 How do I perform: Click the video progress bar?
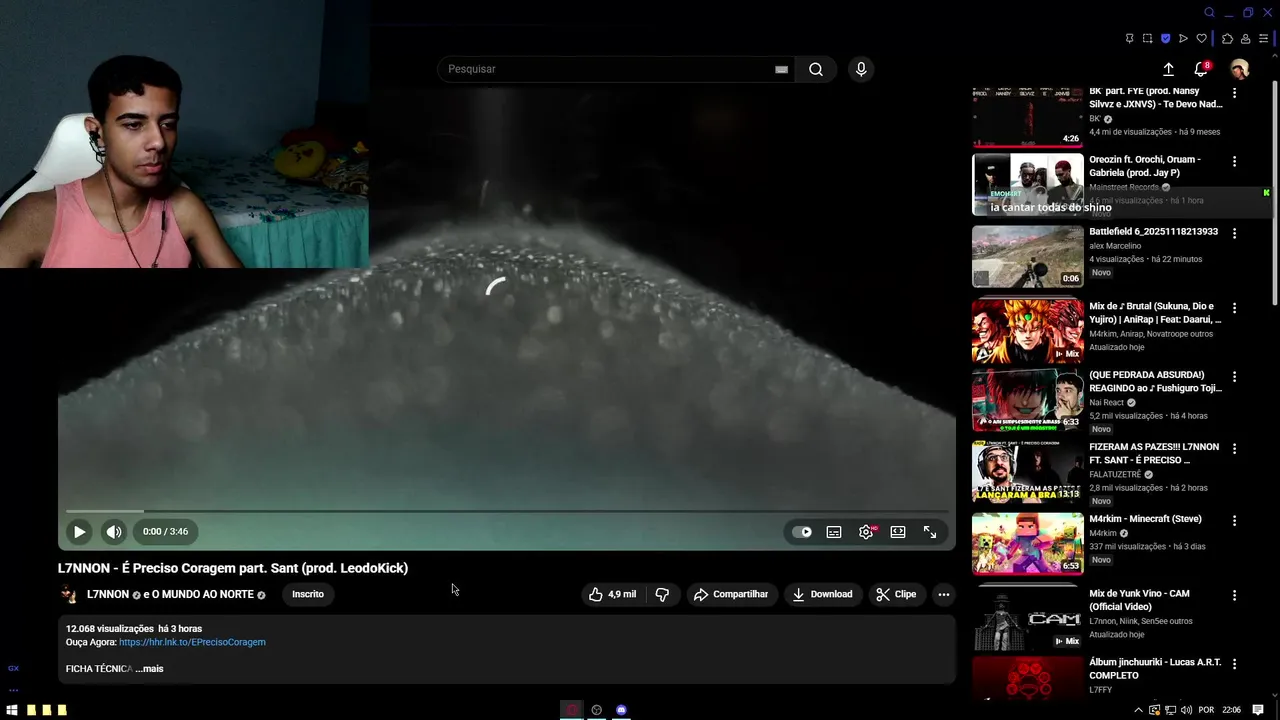tap(506, 511)
